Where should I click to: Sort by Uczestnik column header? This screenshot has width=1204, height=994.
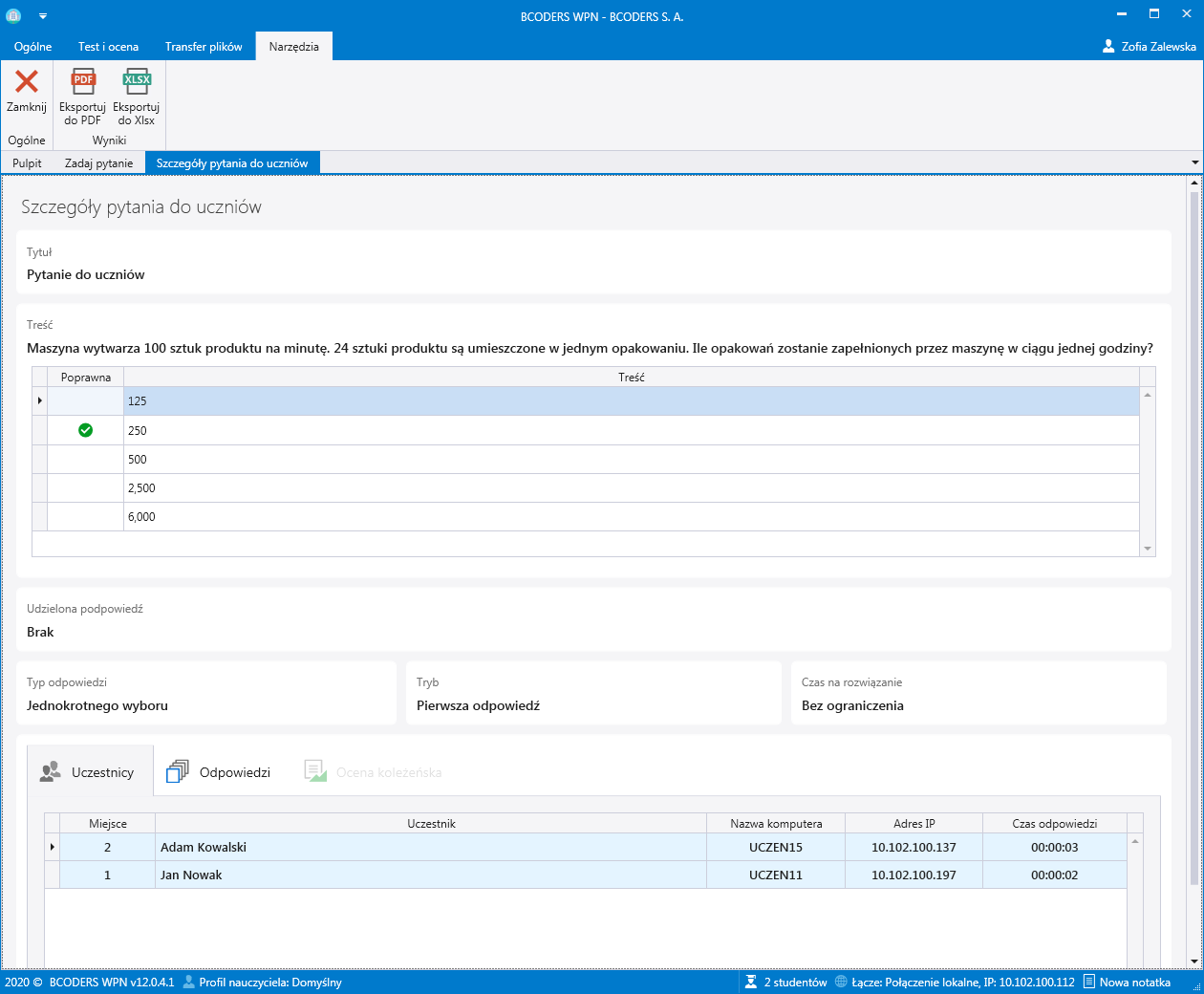pos(431,823)
